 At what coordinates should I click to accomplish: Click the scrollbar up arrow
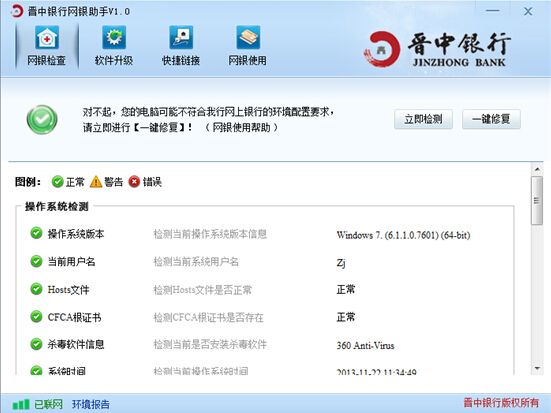click(537, 169)
